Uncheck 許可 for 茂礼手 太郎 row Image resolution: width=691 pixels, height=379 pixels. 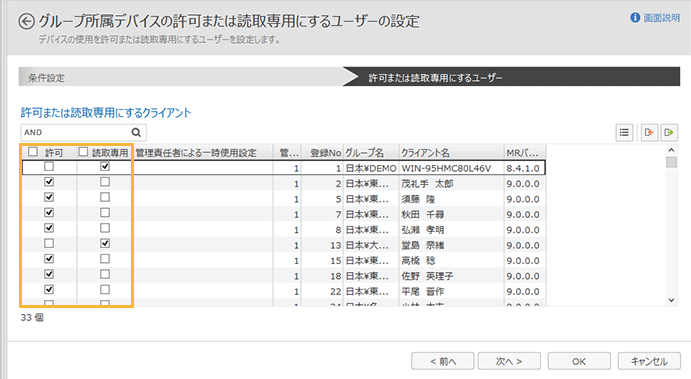49,182
